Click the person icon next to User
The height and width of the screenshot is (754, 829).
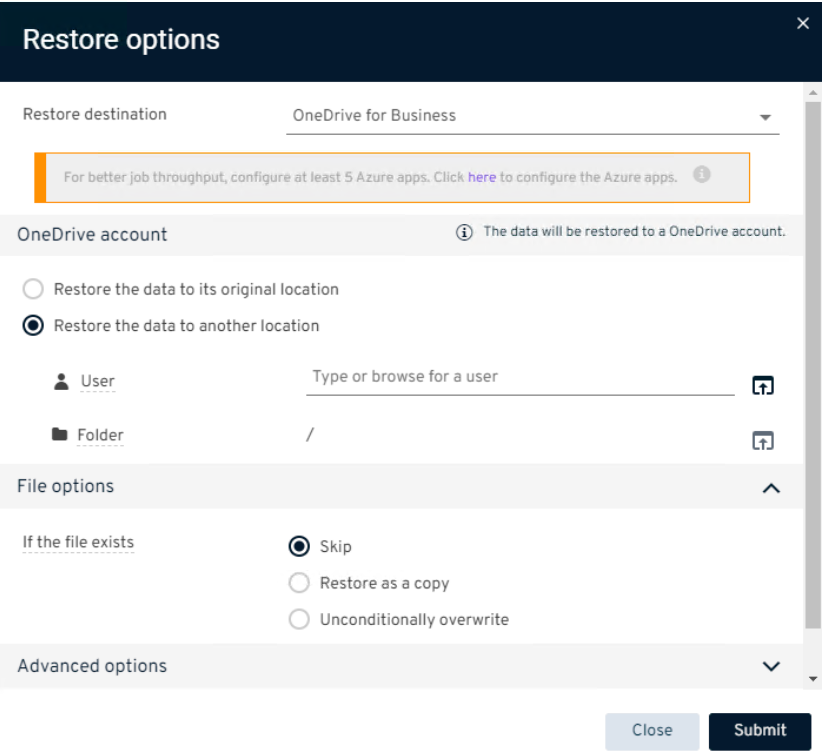[61, 381]
